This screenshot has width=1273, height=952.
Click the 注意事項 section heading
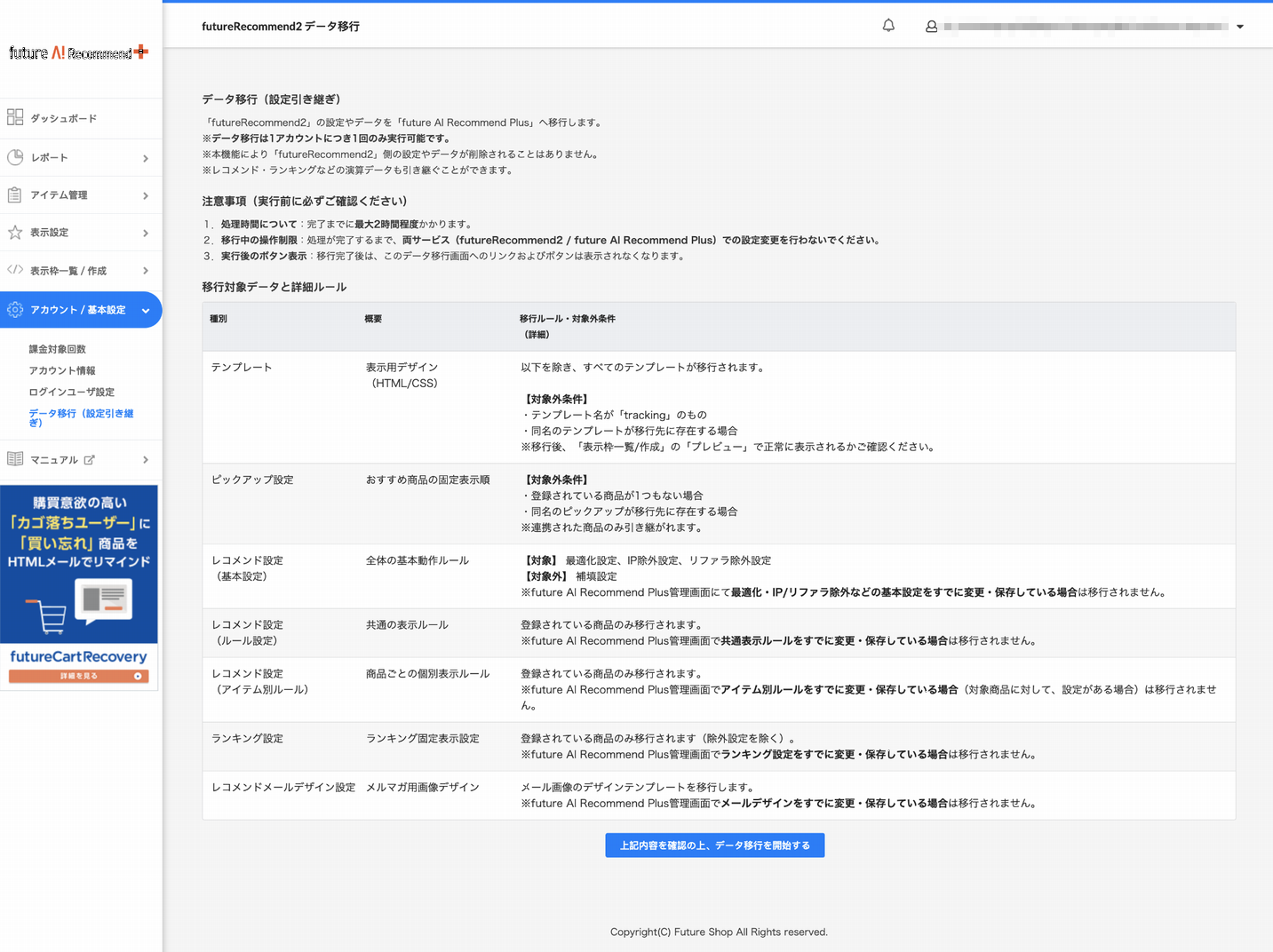(x=304, y=202)
